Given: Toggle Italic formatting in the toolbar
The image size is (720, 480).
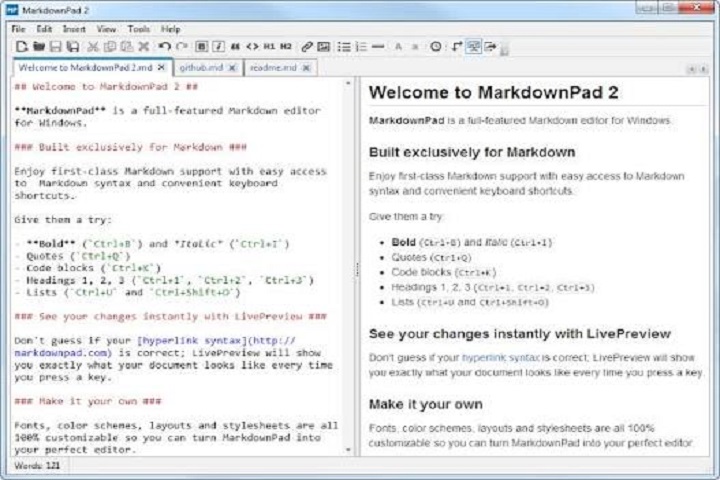Looking at the screenshot, I should tap(218, 47).
